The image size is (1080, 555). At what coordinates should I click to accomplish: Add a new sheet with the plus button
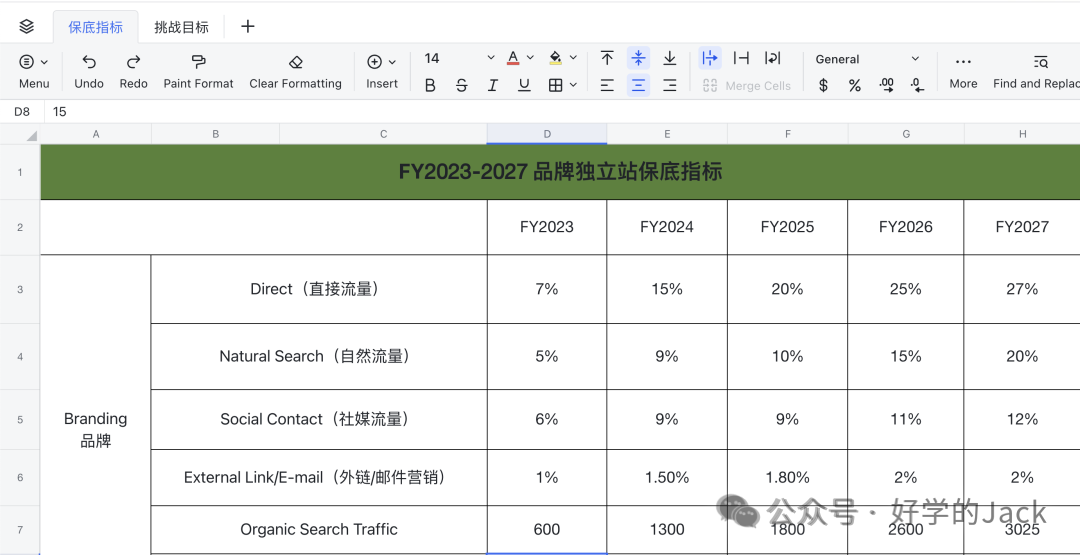point(248,27)
